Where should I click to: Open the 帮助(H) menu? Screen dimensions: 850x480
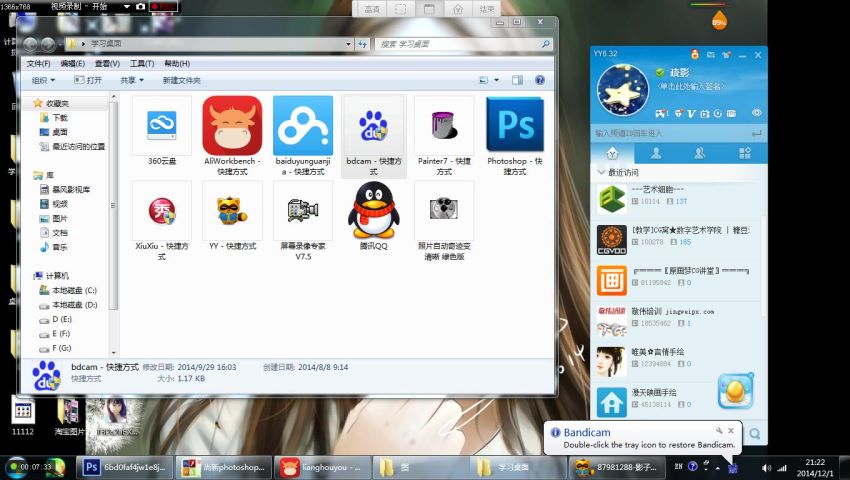(177, 63)
